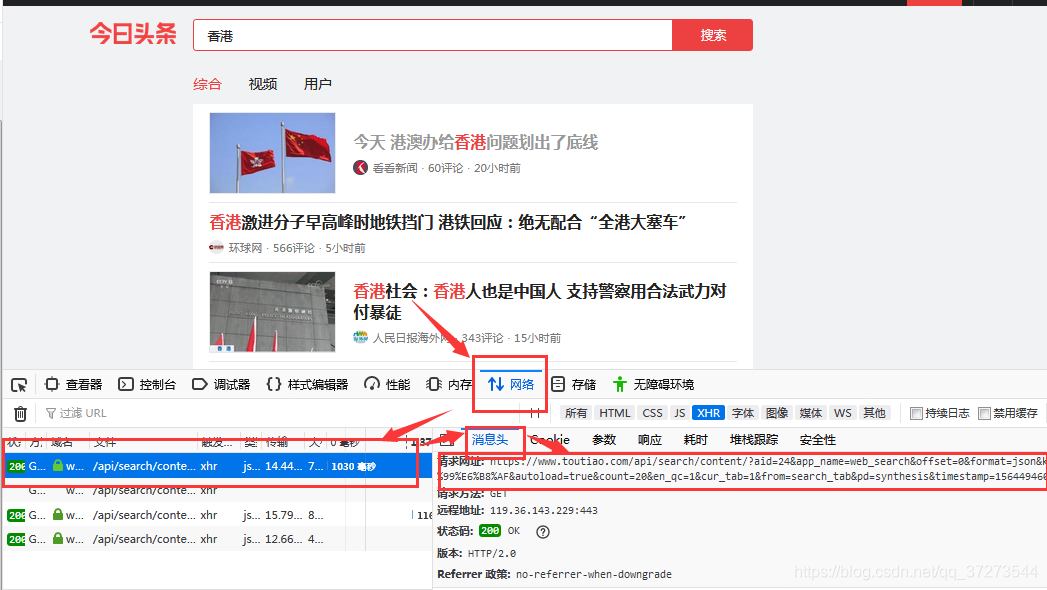Click the 环球网 source icon
The height and width of the screenshot is (590, 1047).
[216, 248]
